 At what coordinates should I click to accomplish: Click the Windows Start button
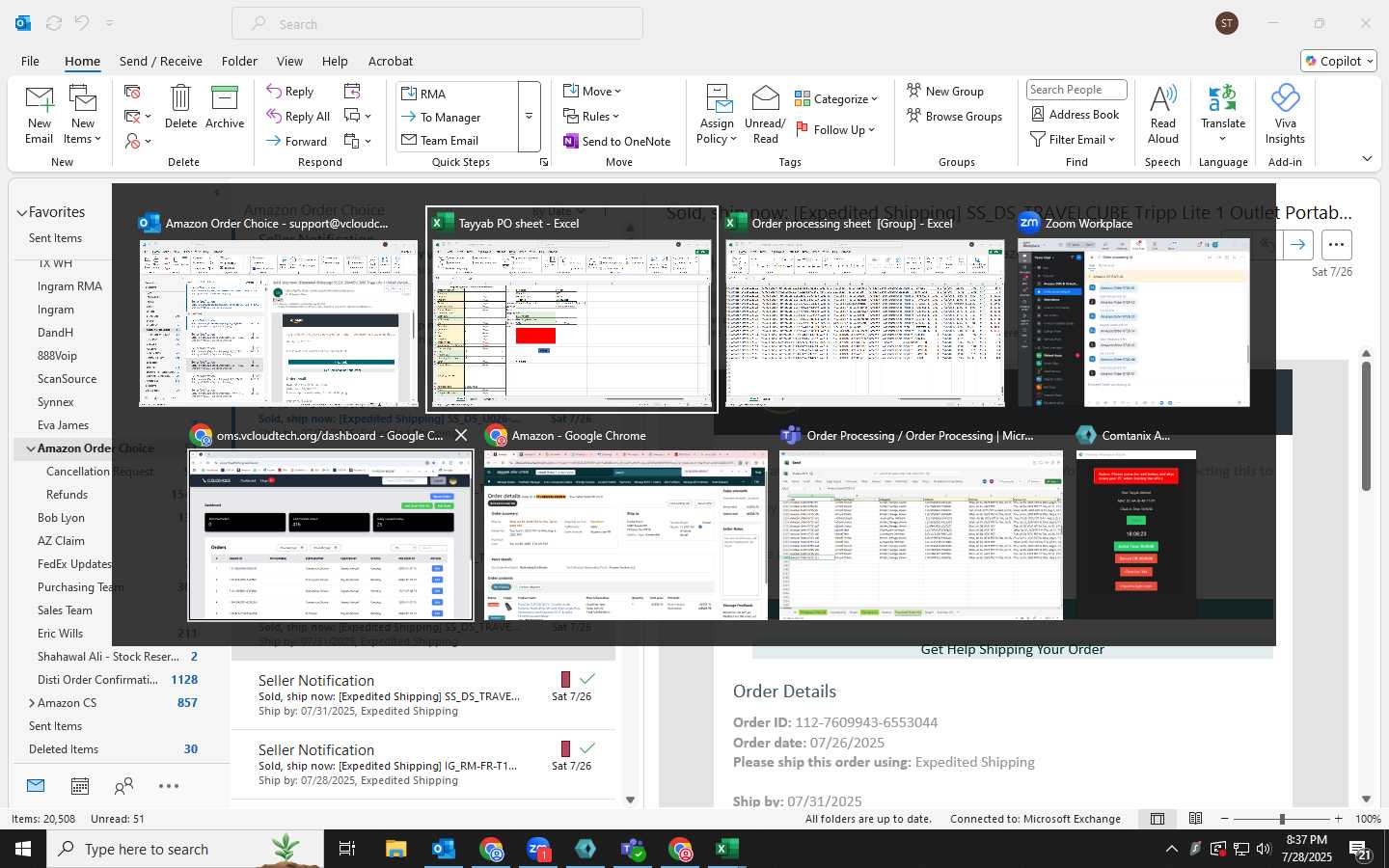point(23,849)
